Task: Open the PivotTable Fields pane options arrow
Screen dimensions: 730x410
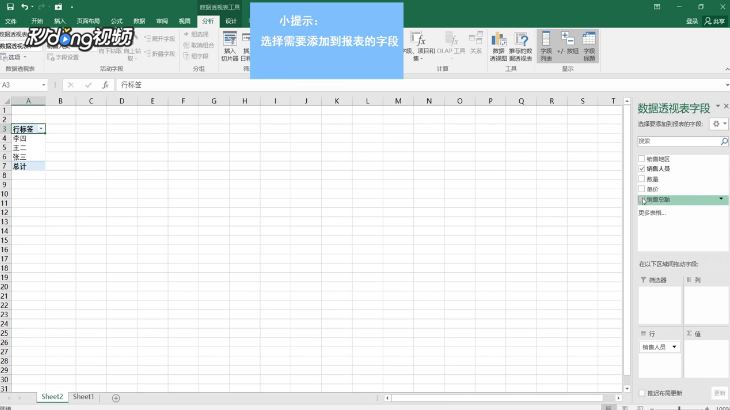Action: pos(718,107)
